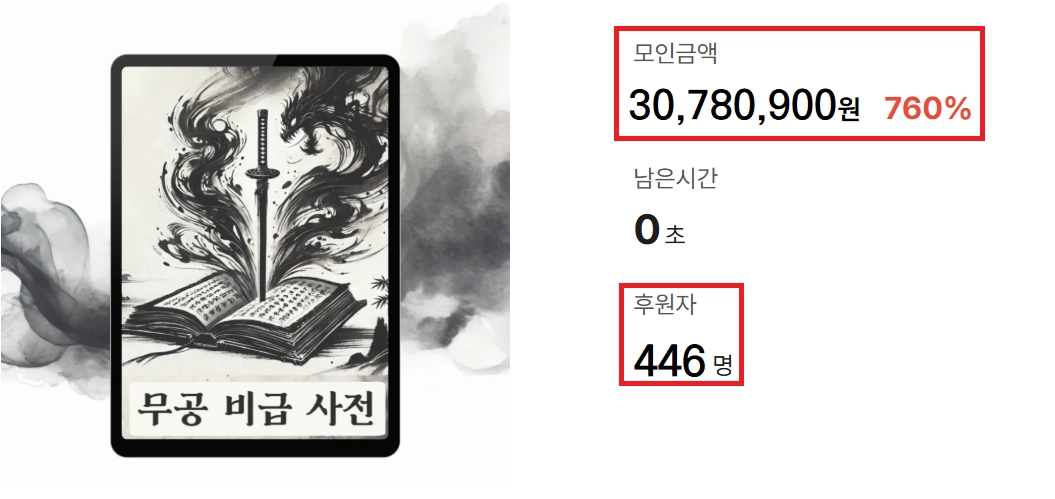Click the sword illustration on the cover

[x=261, y=204]
